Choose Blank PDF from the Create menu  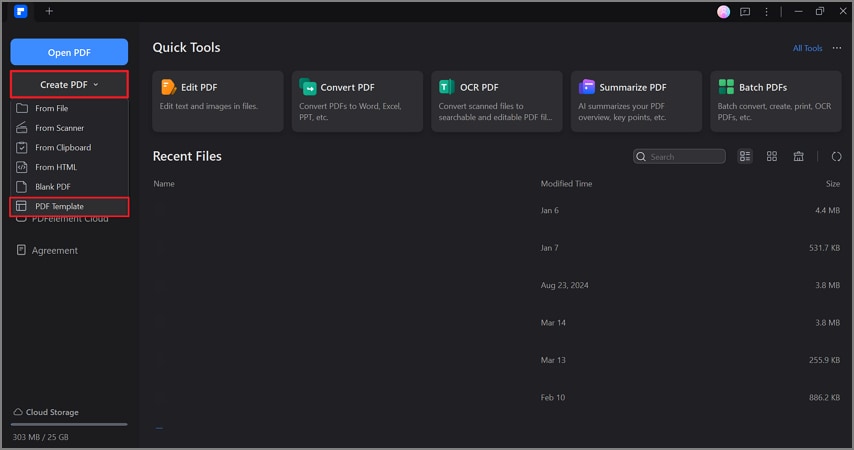click(53, 187)
